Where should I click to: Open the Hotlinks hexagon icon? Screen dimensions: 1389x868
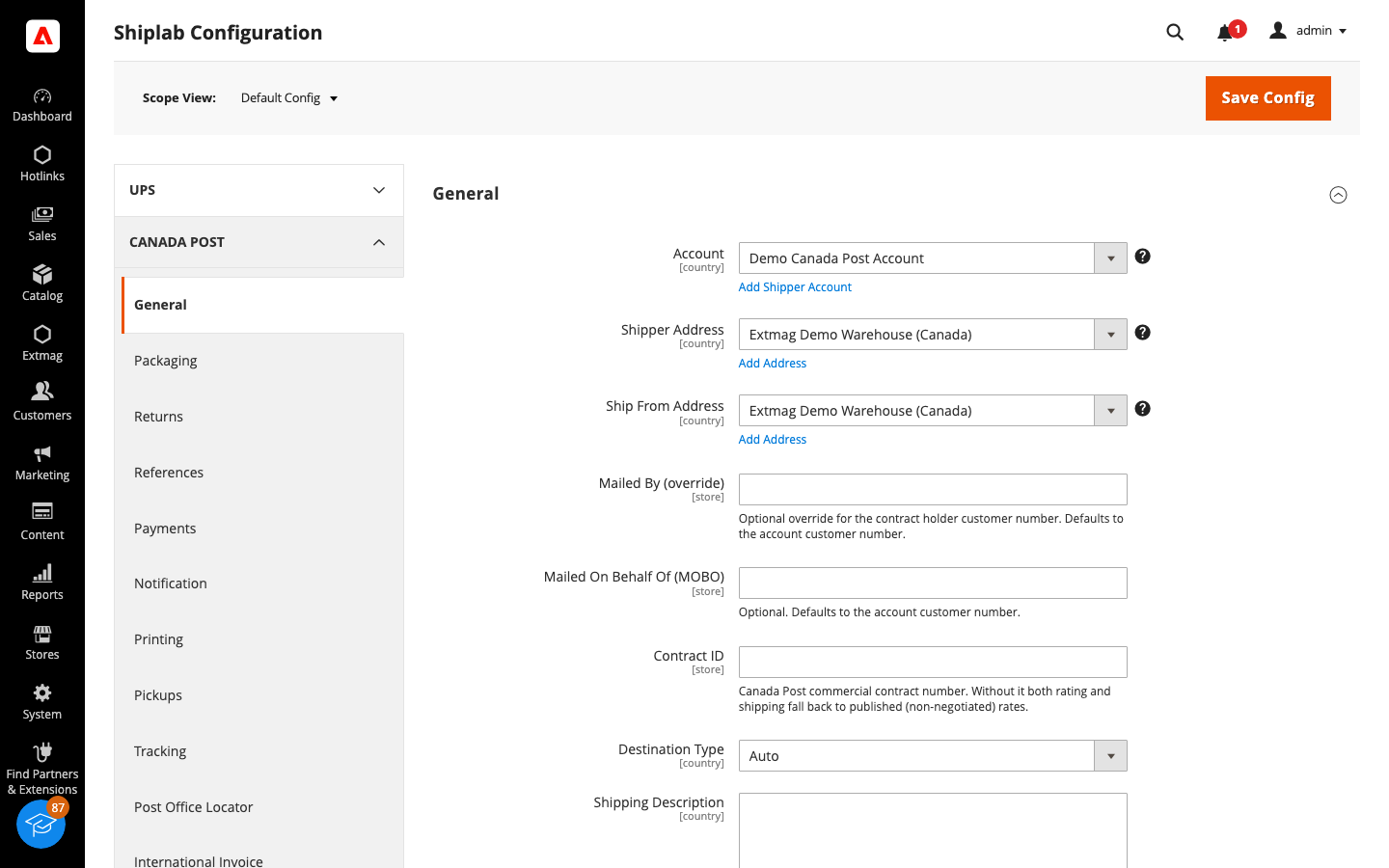[x=42, y=155]
